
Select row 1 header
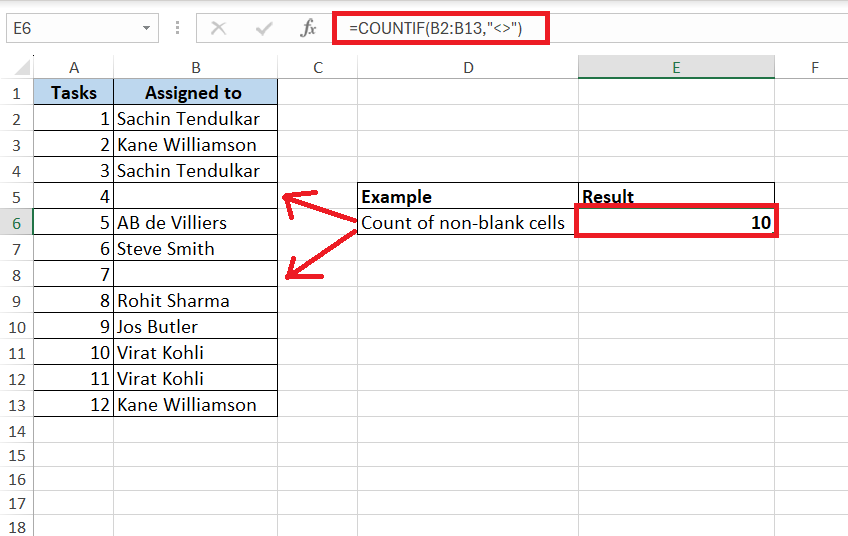click(17, 93)
